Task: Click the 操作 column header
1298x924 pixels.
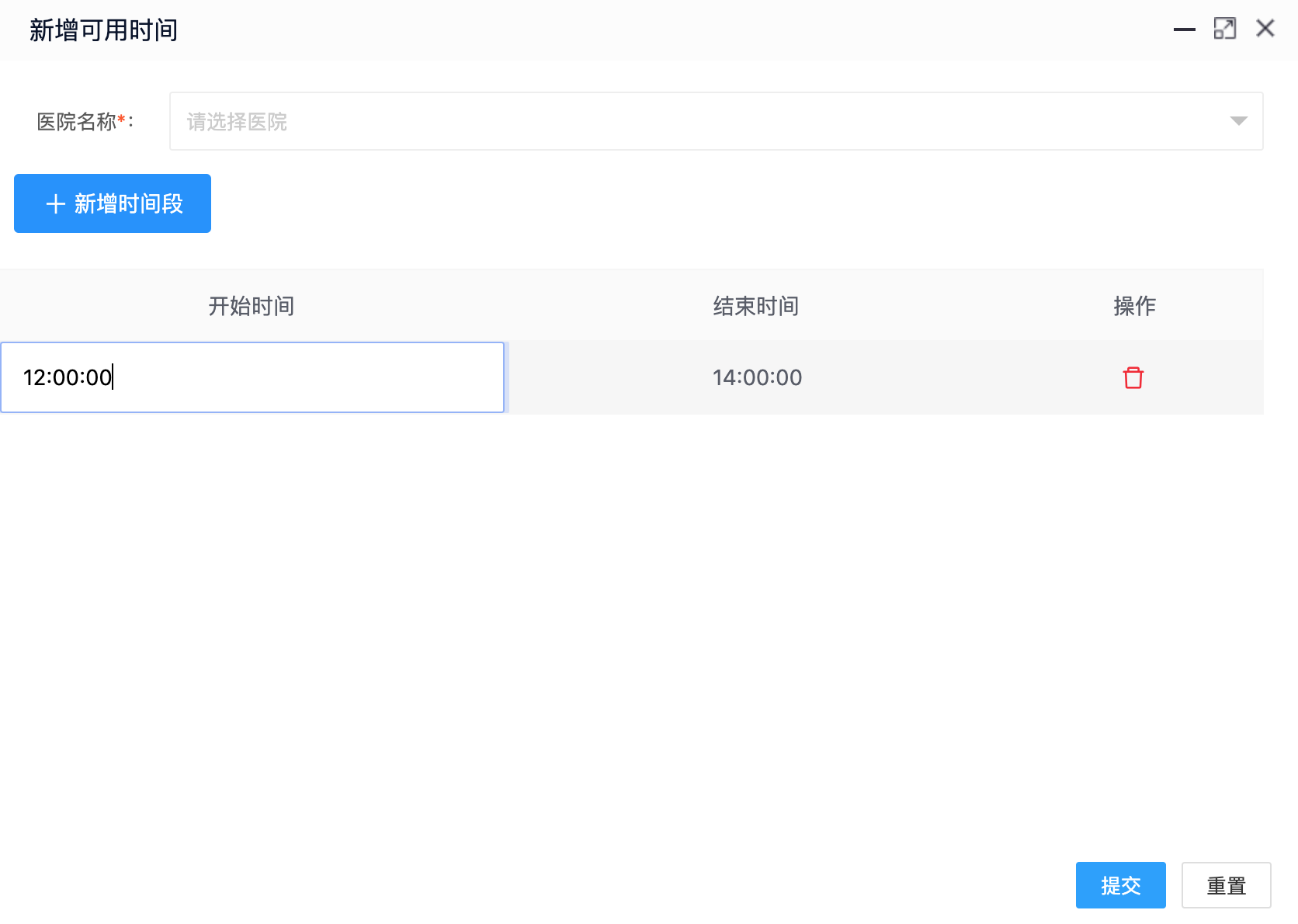Action: 1134,306
